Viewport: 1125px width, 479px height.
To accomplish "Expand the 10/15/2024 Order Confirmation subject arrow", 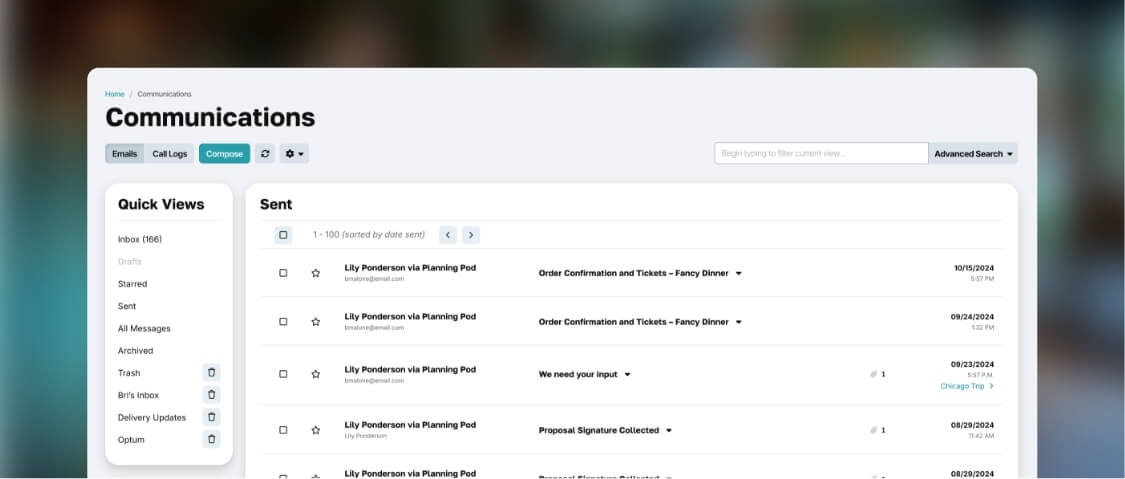I will pyautogui.click(x=738, y=273).
